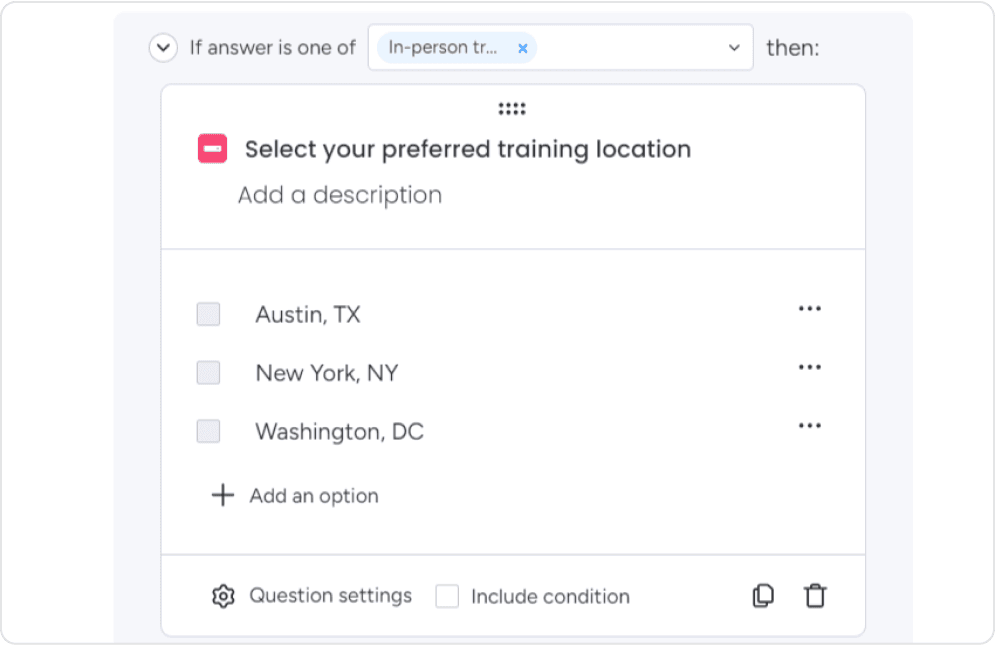Open question settings via the gear icon
The image size is (995, 645).
pyautogui.click(x=224, y=595)
